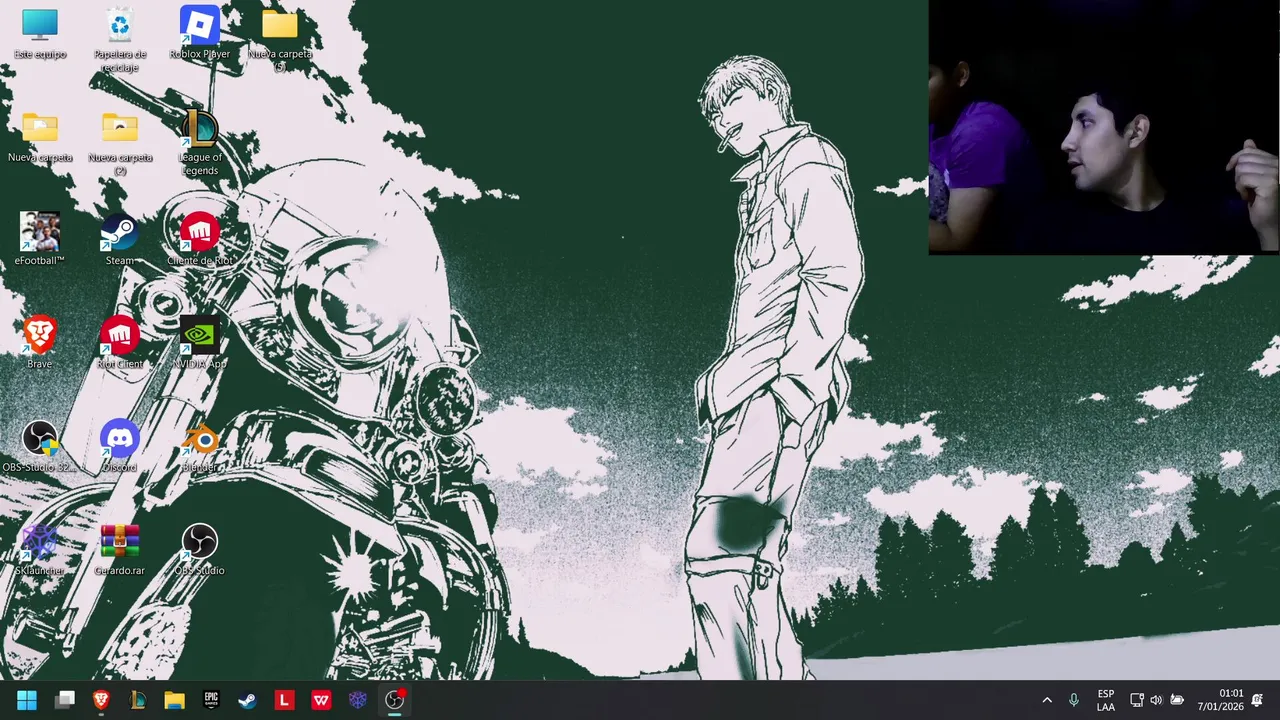Select the SKlauncher desktop shortcut
The image size is (1280, 720).
40,550
